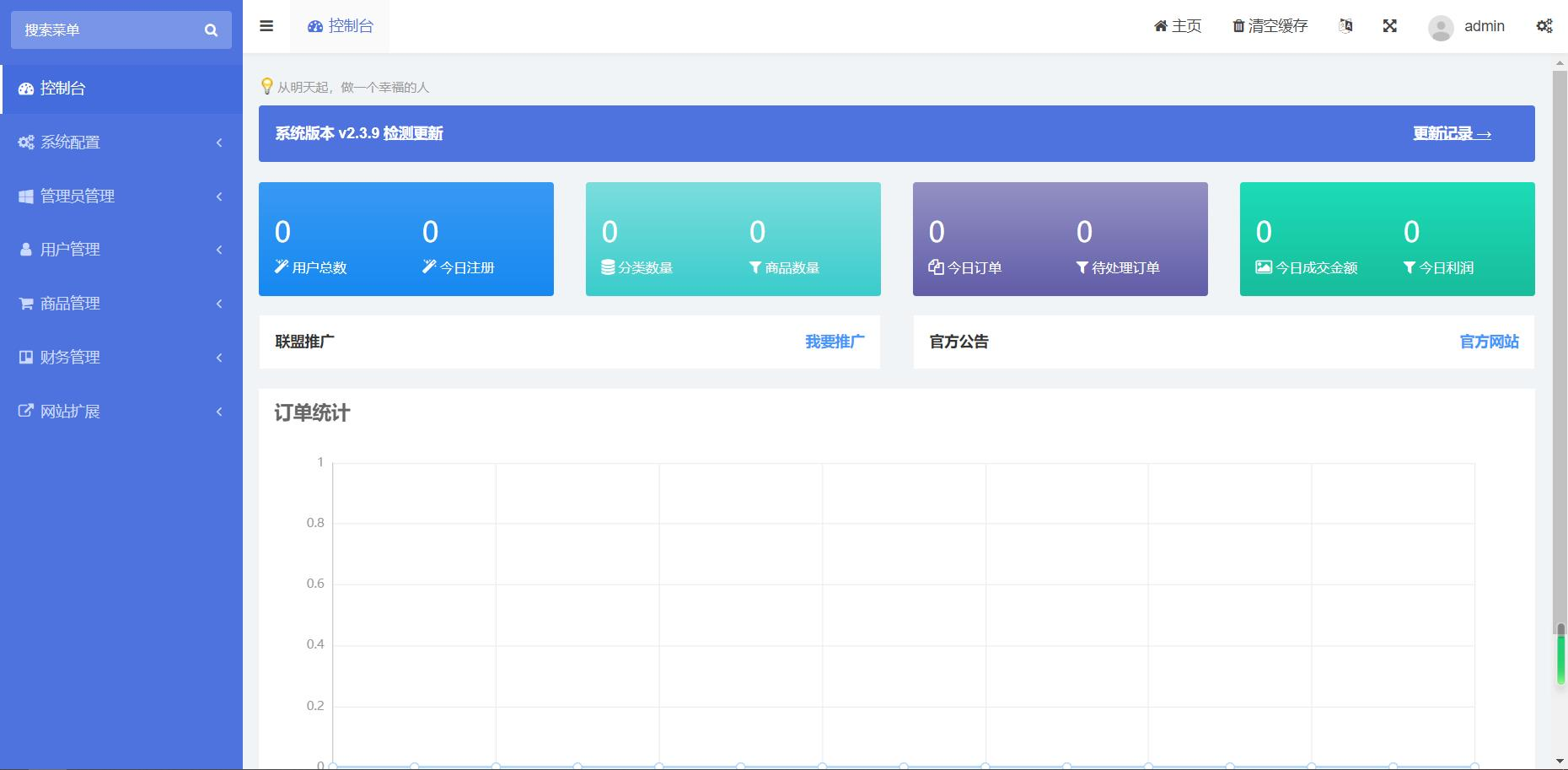
Task: Click the home icon for 主页
Action: pyautogui.click(x=1160, y=26)
